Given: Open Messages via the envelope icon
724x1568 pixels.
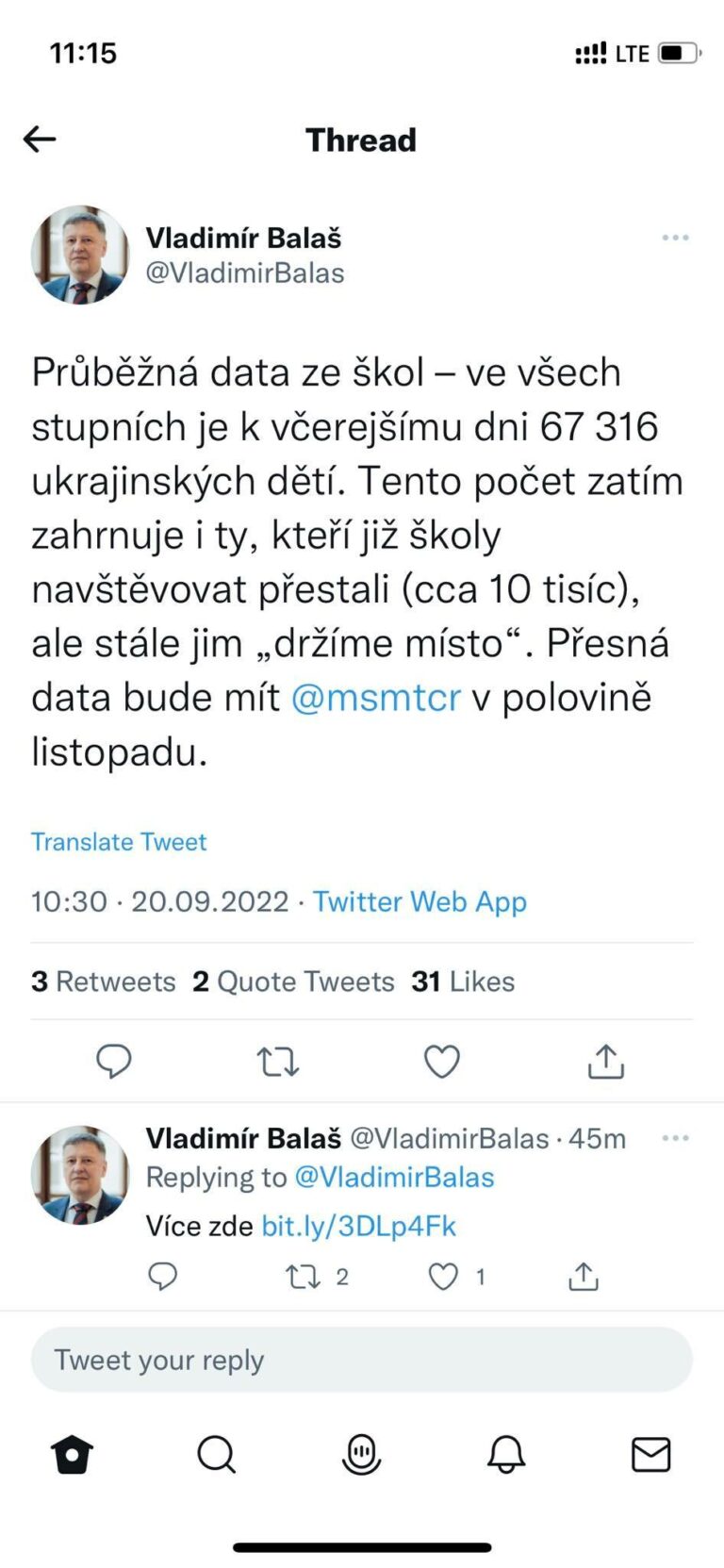Looking at the screenshot, I should click(x=650, y=1455).
